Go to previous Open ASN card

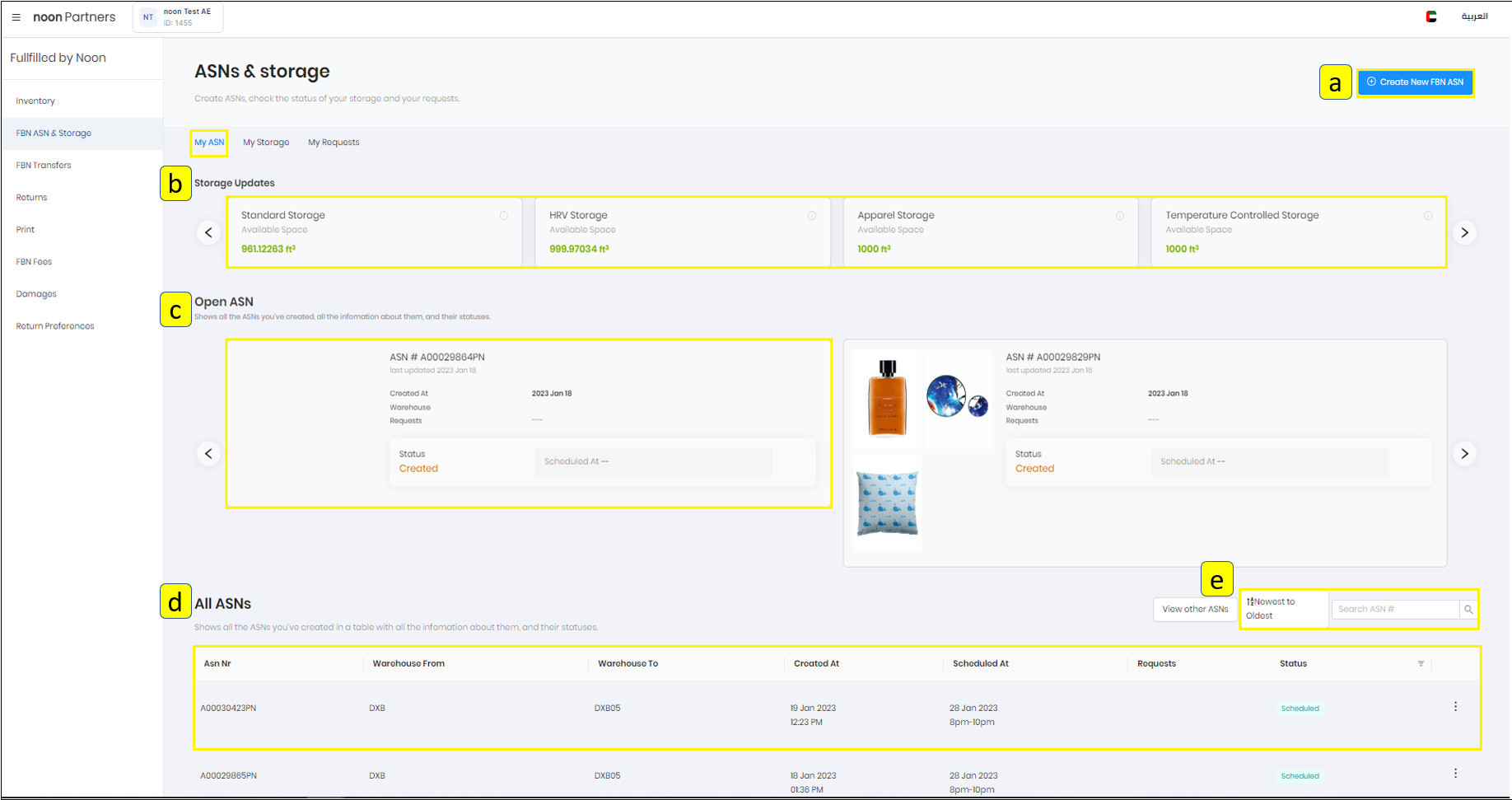click(208, 453)
